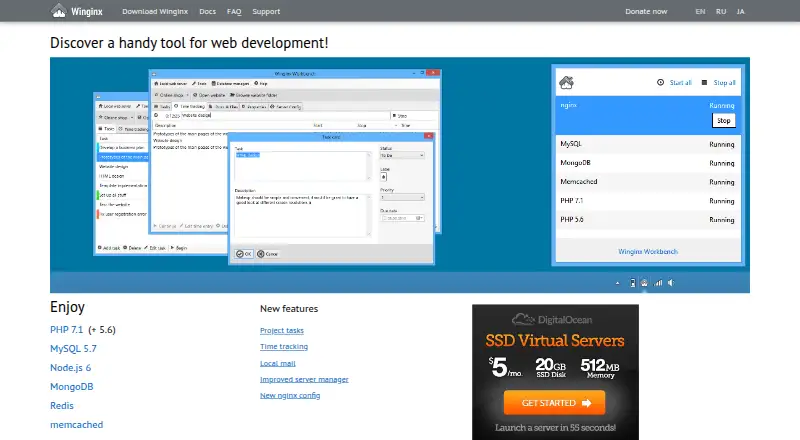
Task: Switch site language to JA
Action: point(740,11)
